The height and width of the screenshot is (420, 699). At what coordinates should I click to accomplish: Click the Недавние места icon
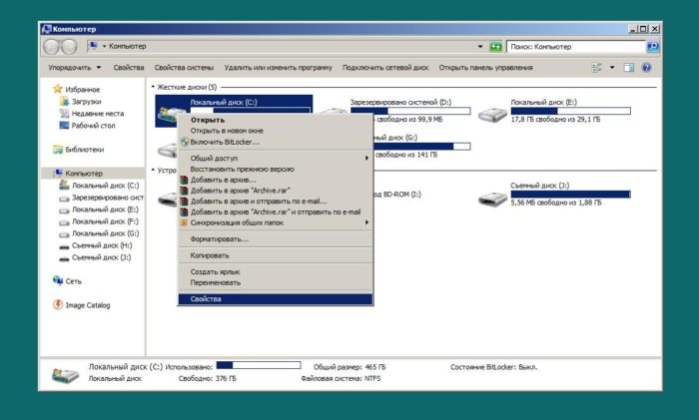(64, 113)
